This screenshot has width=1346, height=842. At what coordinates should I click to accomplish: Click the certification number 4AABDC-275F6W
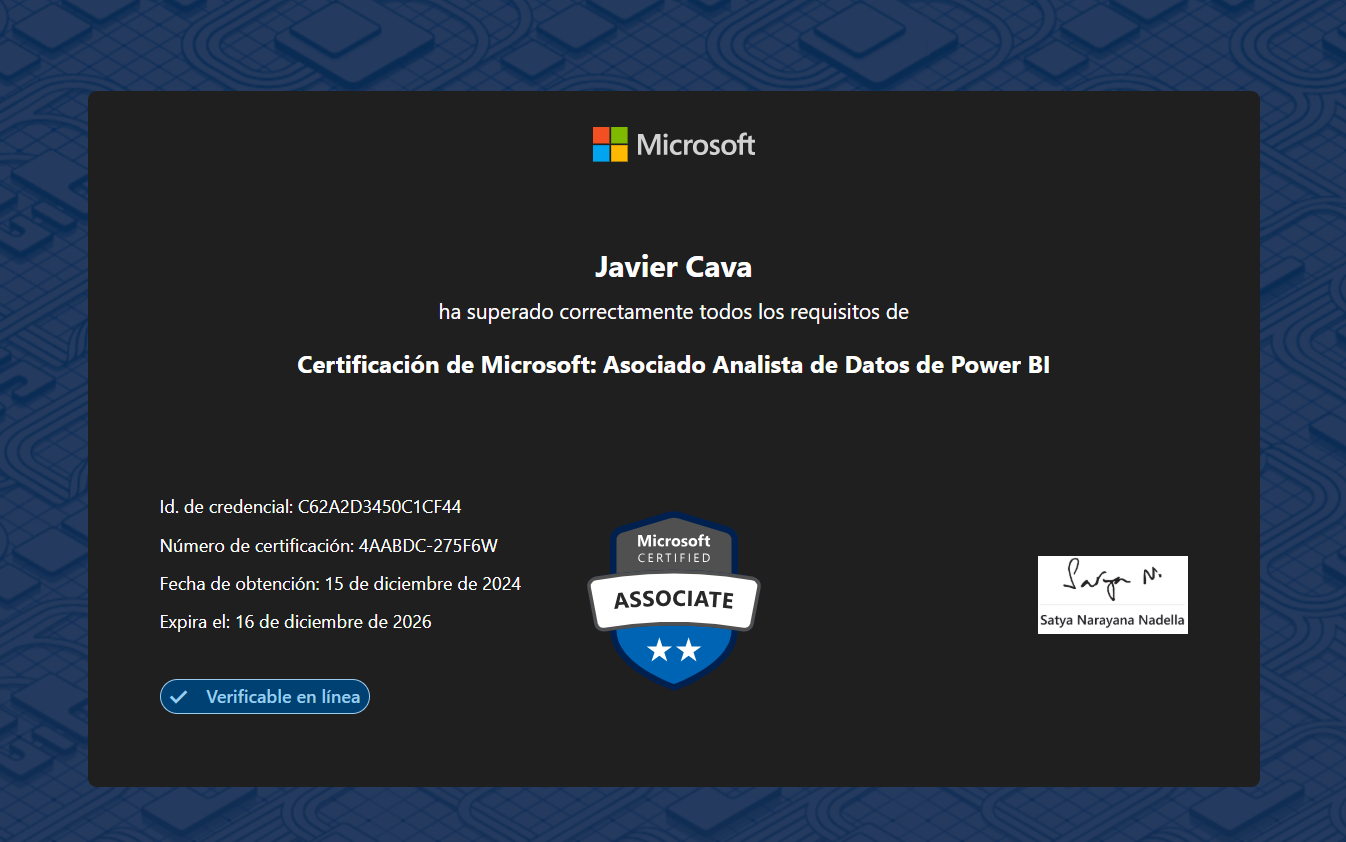point(328,545)
